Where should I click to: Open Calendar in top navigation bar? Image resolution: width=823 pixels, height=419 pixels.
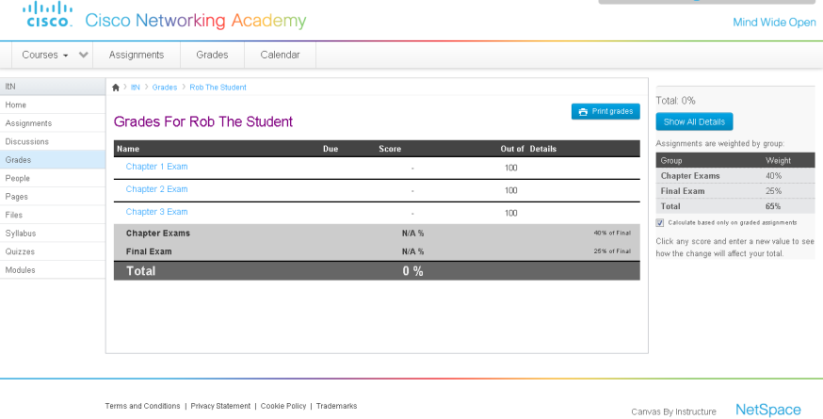(x=280, y=55)
